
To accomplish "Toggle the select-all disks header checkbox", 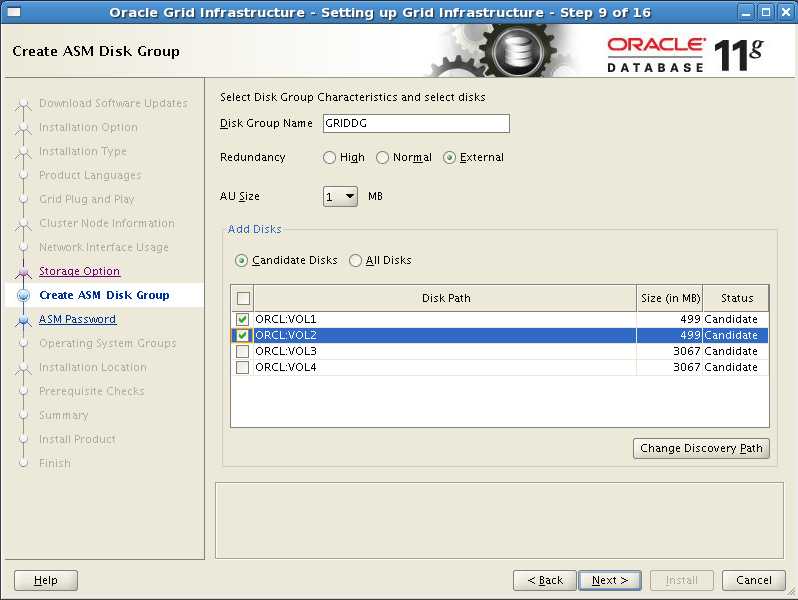I will [x=243, y=298].
